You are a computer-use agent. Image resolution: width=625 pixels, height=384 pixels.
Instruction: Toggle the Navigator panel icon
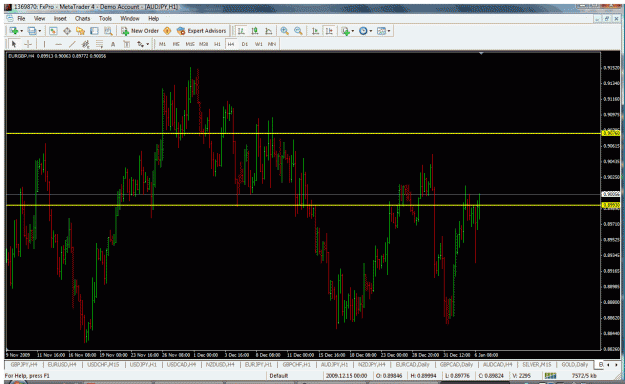tap(80, 31)
